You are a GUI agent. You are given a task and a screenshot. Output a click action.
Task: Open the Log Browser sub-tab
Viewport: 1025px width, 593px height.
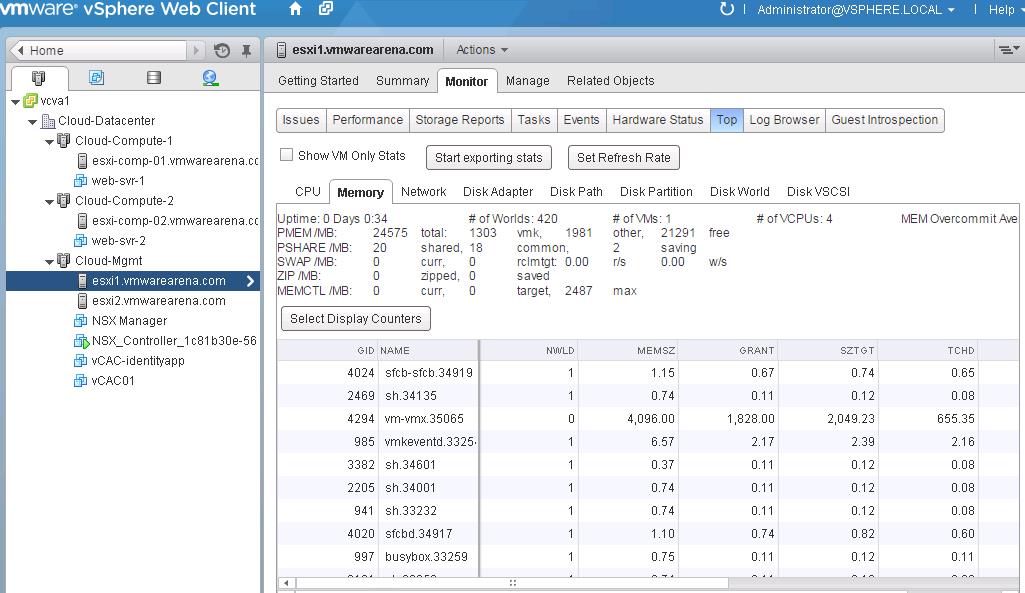784,120
